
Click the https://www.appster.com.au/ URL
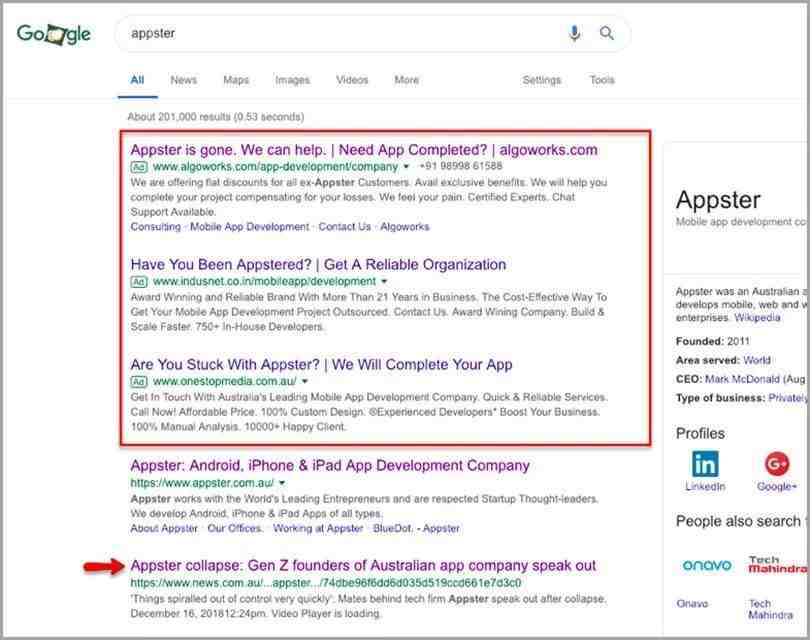202,483
